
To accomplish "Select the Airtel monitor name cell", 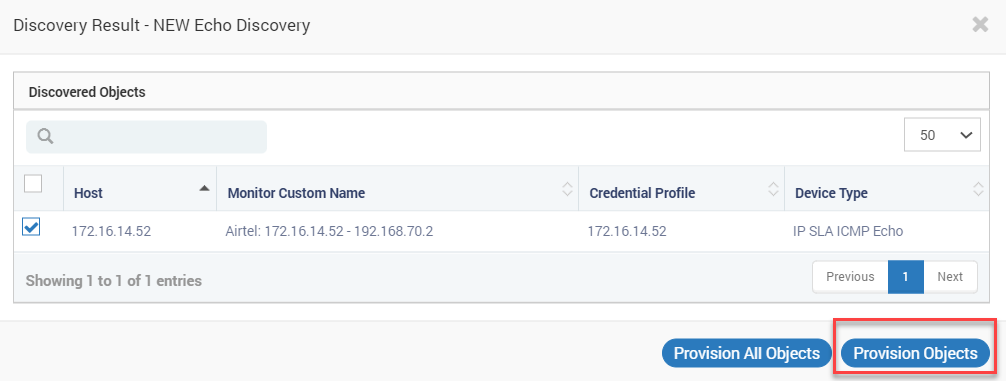I will click(x=330, y=232).
